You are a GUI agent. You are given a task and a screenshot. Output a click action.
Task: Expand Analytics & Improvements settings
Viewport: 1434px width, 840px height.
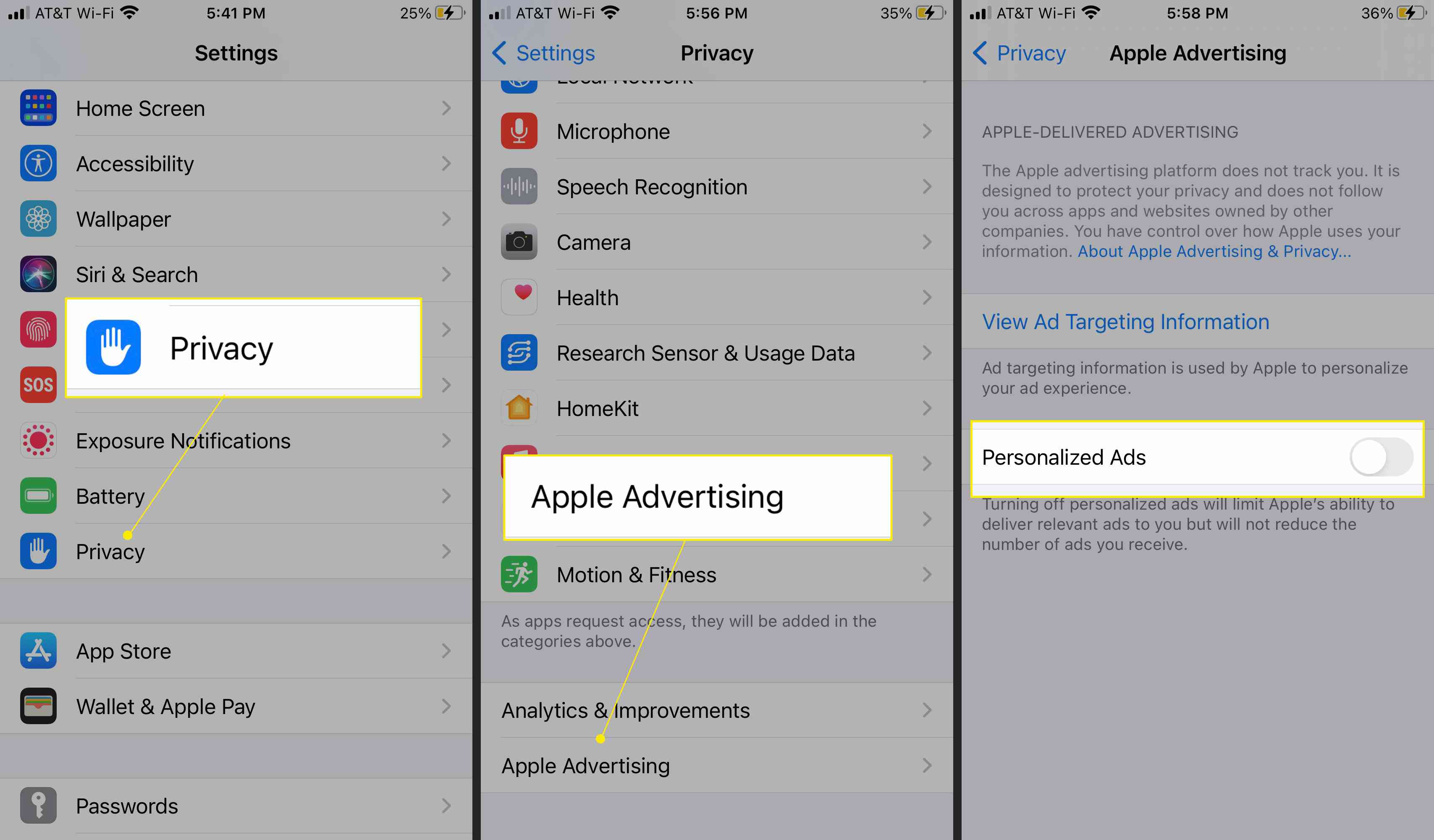pos(715,710)
